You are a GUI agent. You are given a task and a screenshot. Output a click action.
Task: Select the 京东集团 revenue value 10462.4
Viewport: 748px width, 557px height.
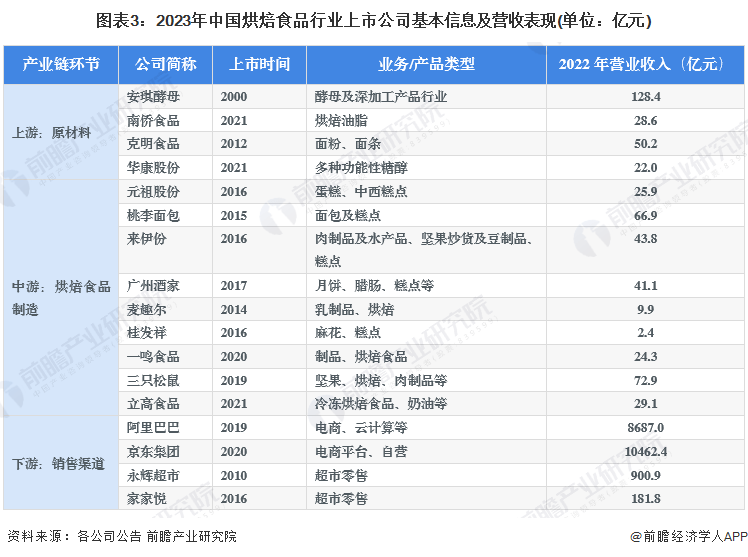point(643,451)
